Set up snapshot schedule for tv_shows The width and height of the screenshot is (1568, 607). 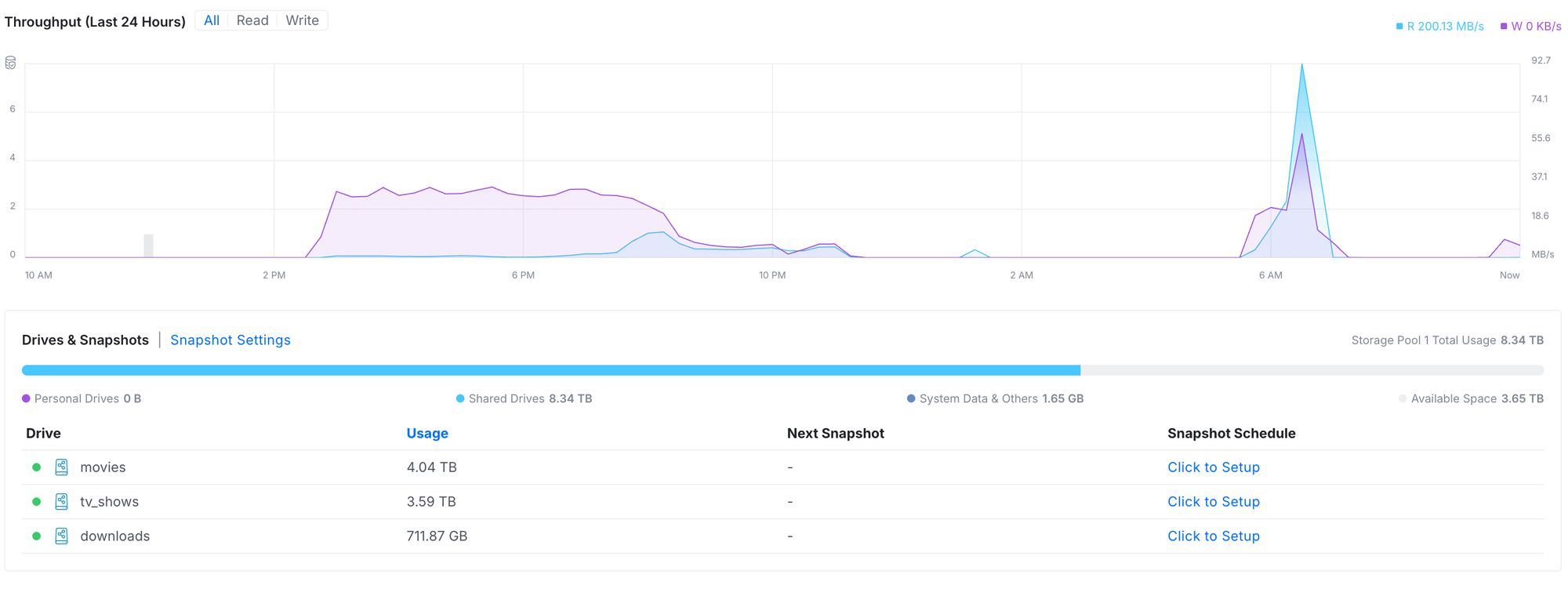pos(1213,502)
